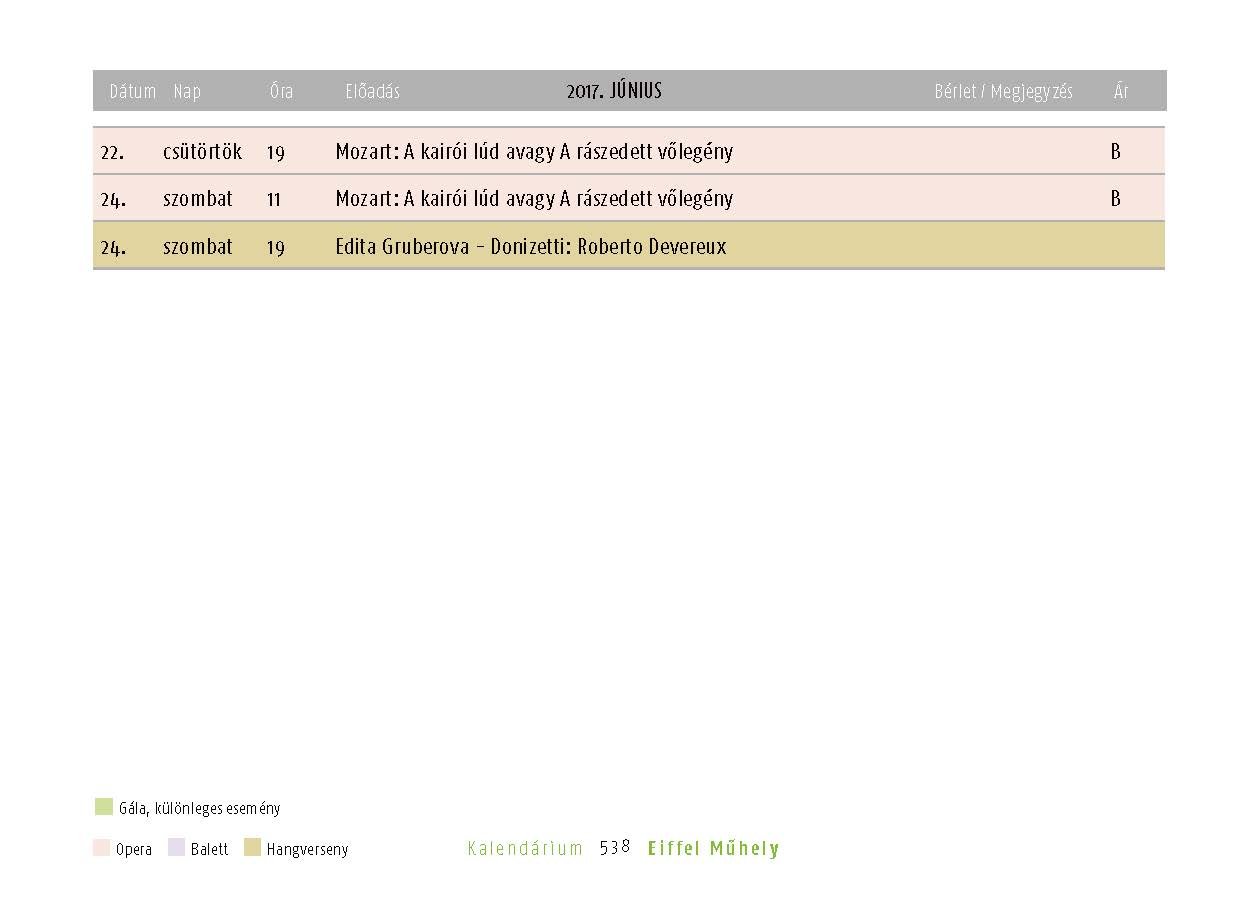Click date 24. in the Gruberova row
The image size is (1260, 906).
click(x=113, y=247)
